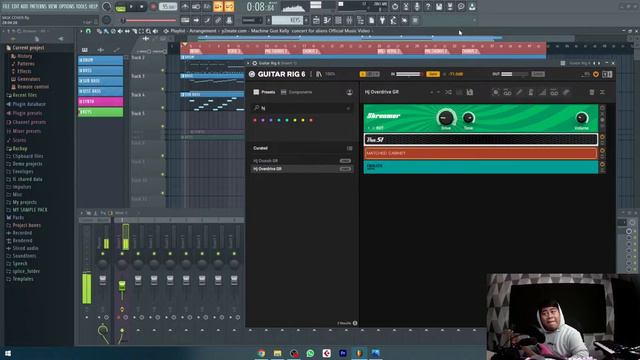
Task: Click the preset search field
Action: tap(301, 108)
